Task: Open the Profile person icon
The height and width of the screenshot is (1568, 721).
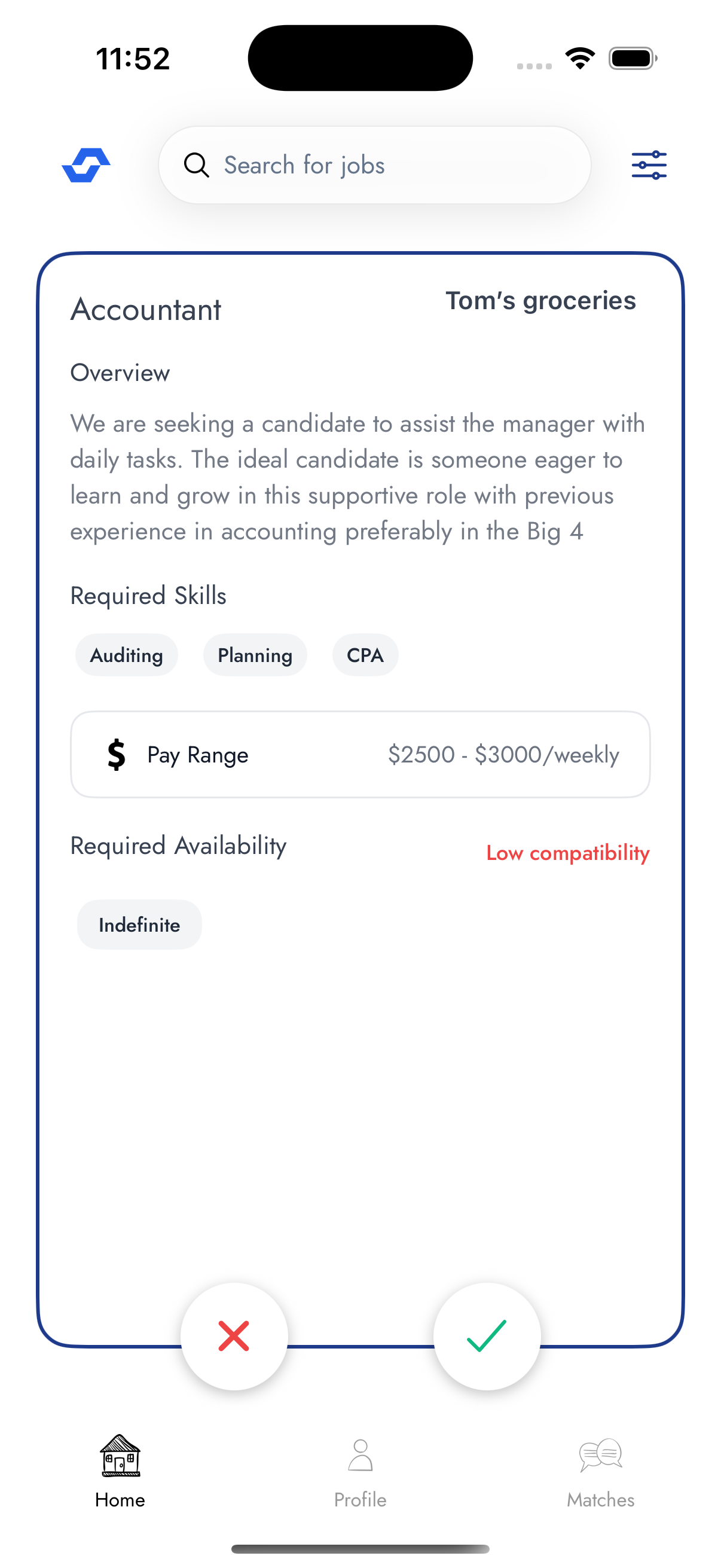Action: [360, 1455]
